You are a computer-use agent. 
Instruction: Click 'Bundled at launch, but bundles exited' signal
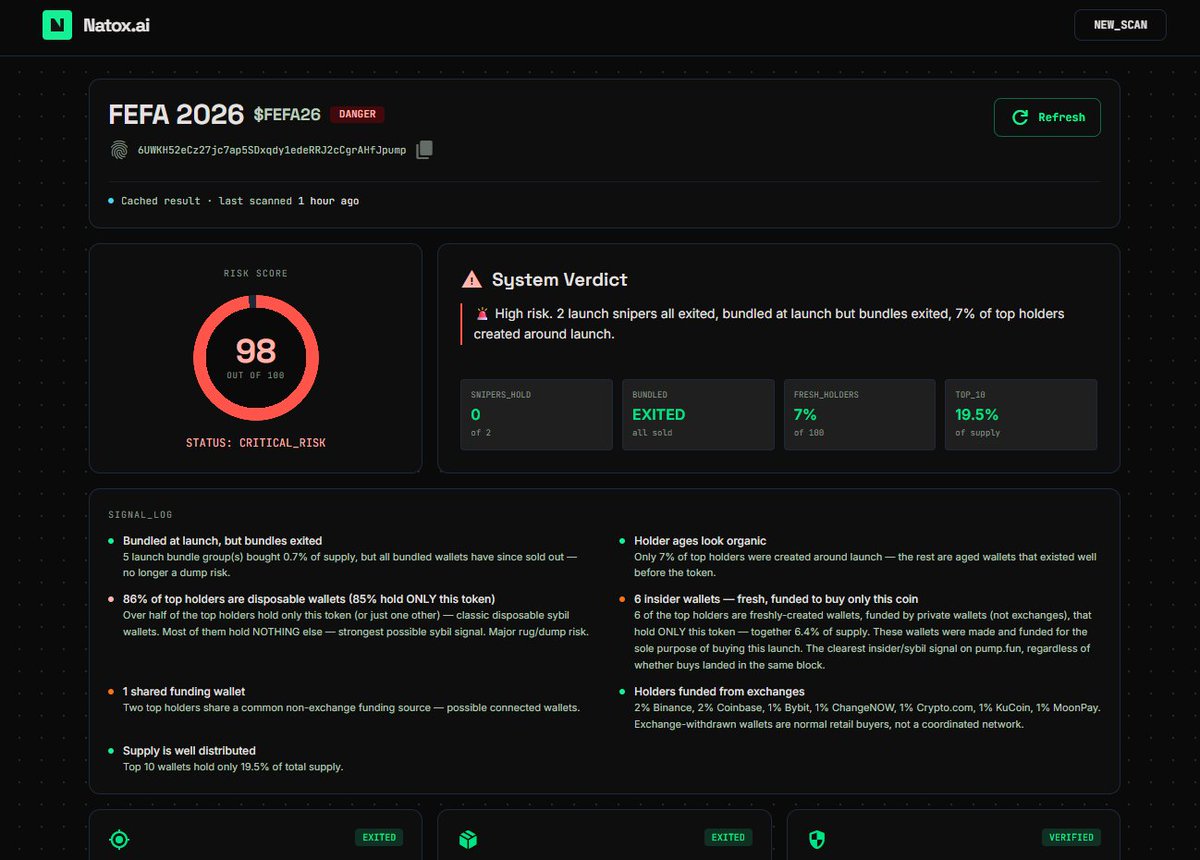(x=222, y=541)
